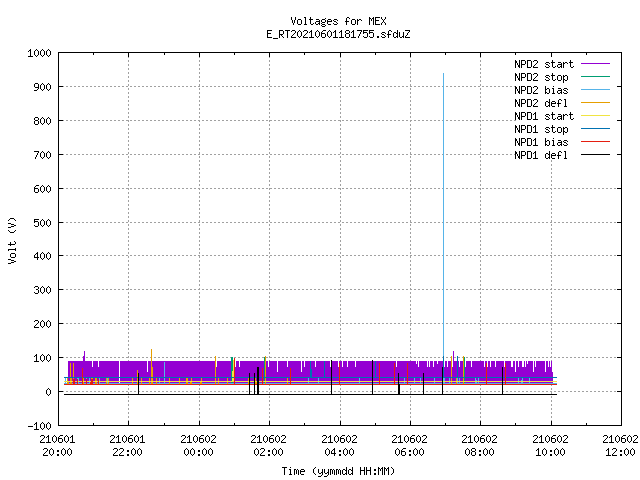640x480 pixels.
Task: Click the 400 y-axis tick label
Action: pos(42,256)
